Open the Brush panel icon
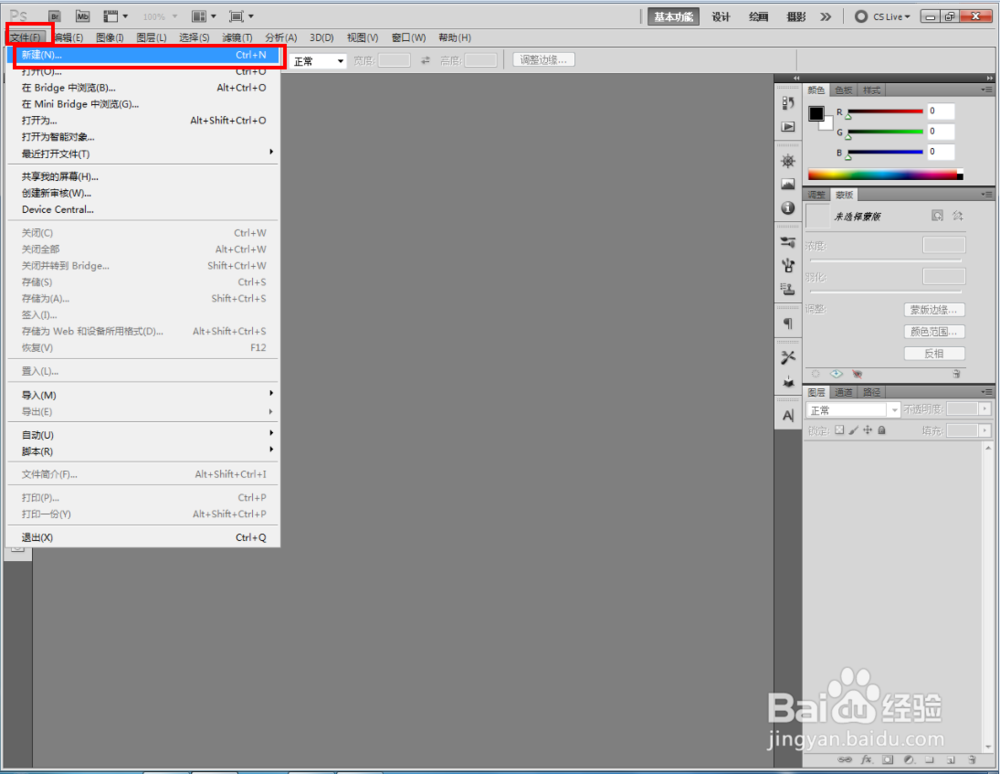 click(x=788, y=265)
